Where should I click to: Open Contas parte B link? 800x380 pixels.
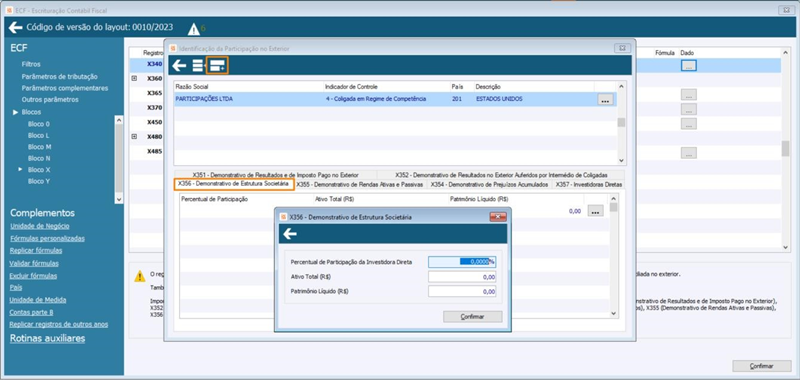31,312
